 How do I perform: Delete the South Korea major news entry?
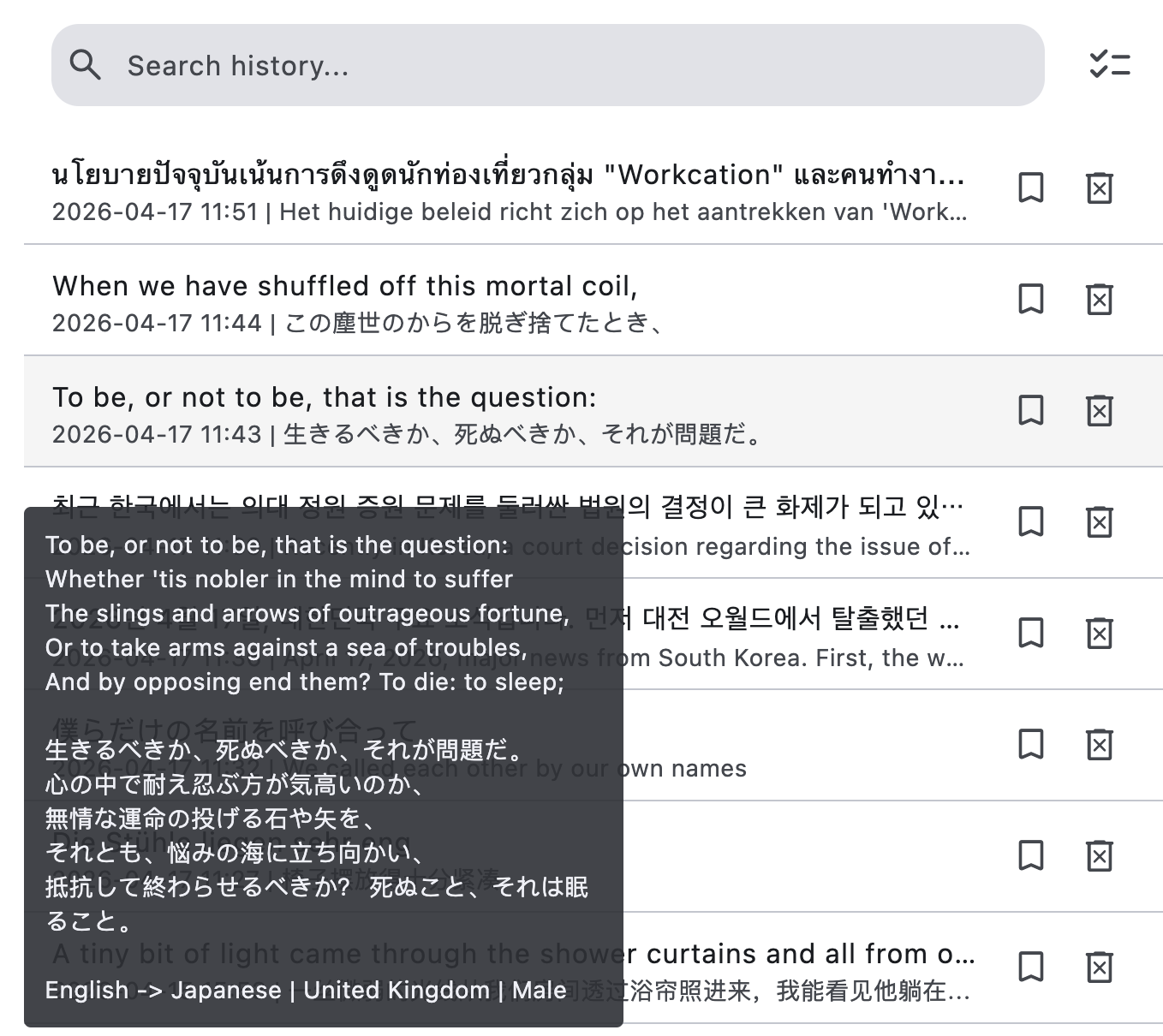tap(1100, 633)
